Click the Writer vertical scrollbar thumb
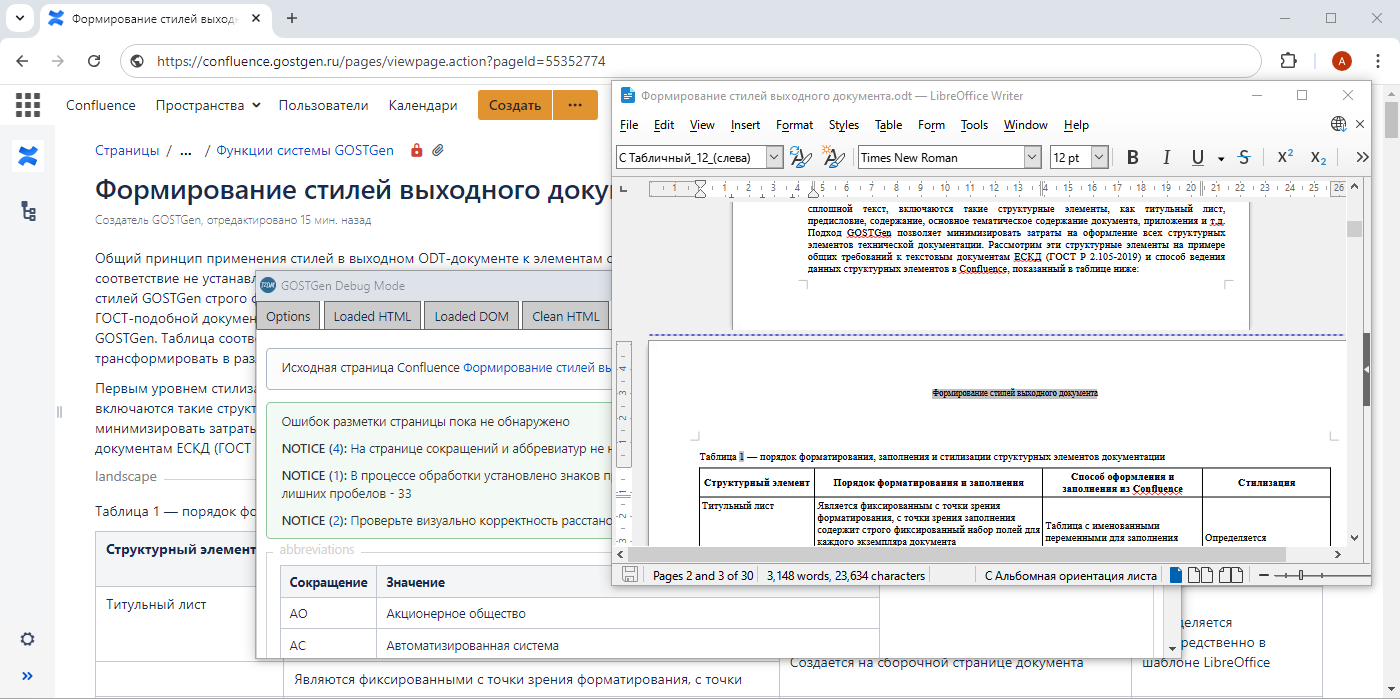1400x700 pixels. click(x=1354, y=229)
